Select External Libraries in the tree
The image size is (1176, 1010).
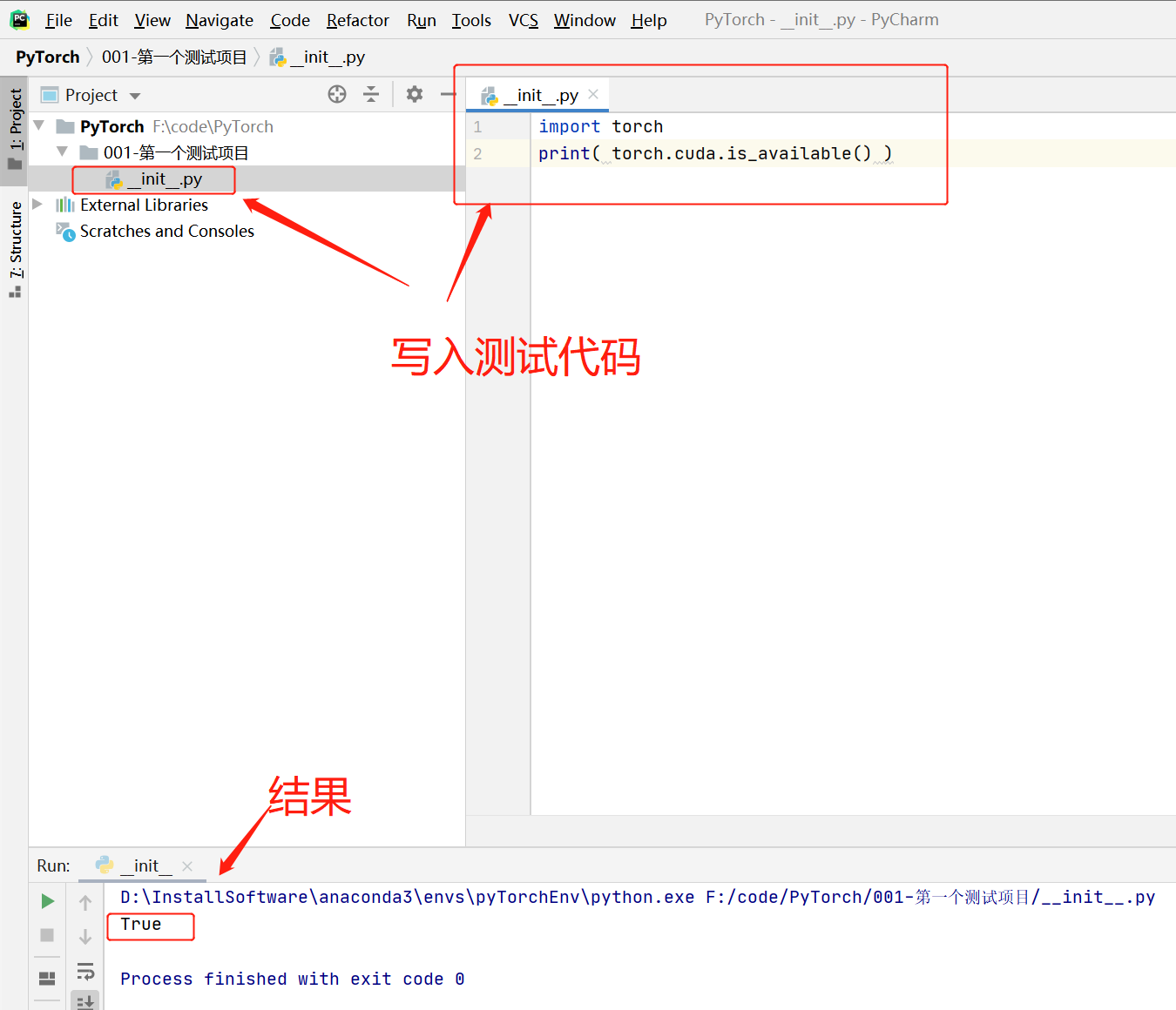pos(144,205)
